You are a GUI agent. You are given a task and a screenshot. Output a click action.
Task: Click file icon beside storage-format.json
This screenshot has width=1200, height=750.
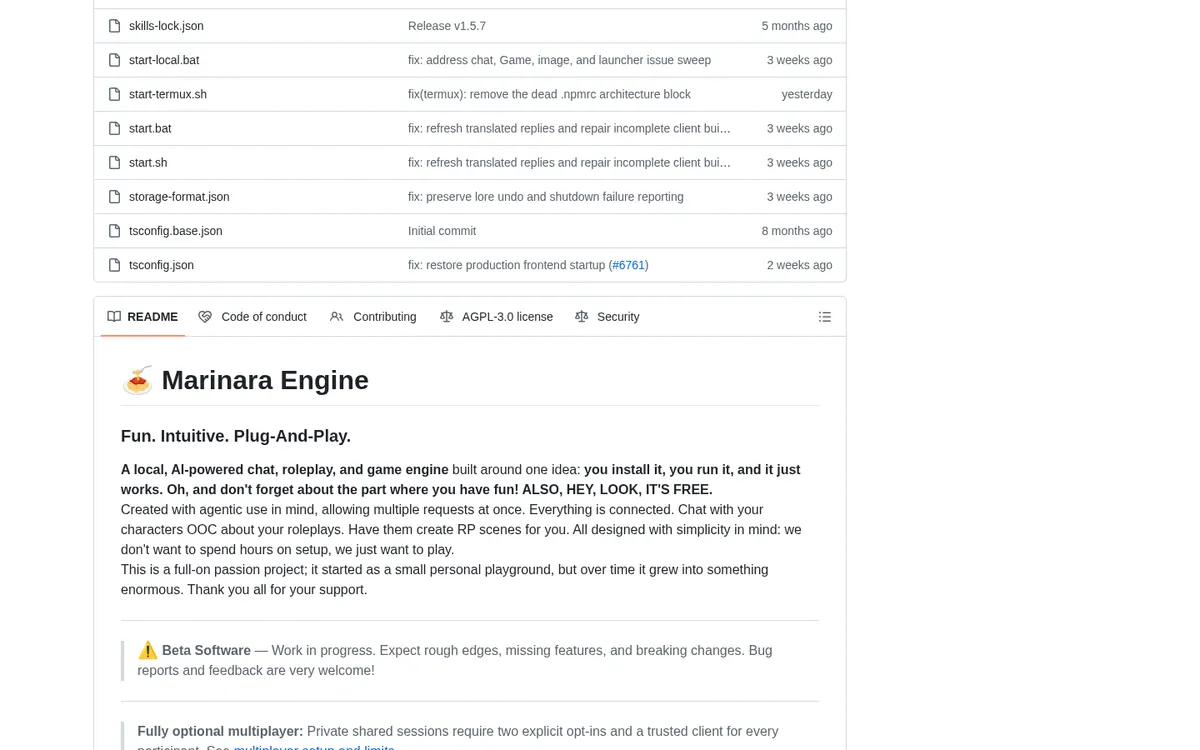tap(115, 197)
